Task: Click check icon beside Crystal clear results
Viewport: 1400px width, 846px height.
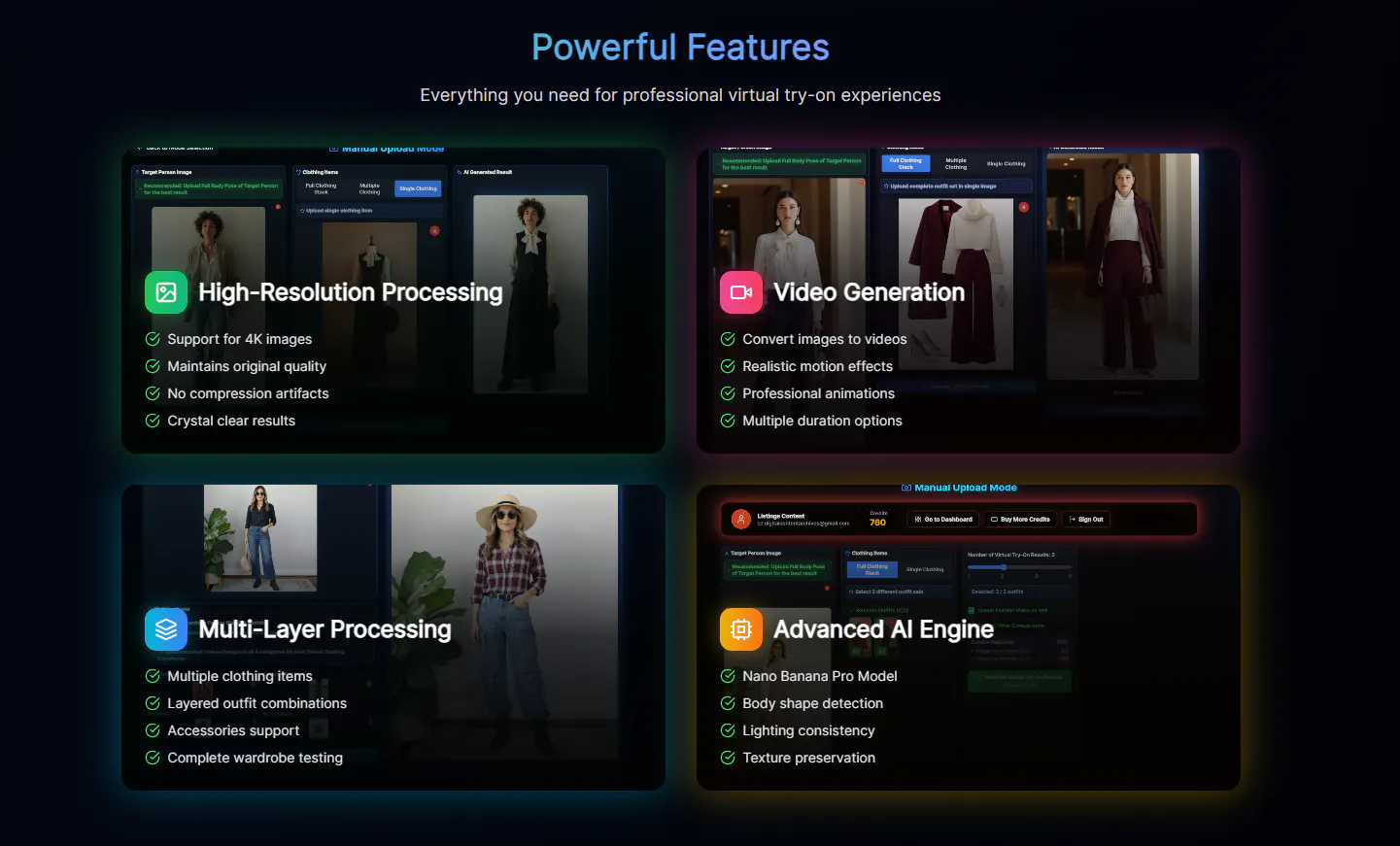Action: click(153, 421)
